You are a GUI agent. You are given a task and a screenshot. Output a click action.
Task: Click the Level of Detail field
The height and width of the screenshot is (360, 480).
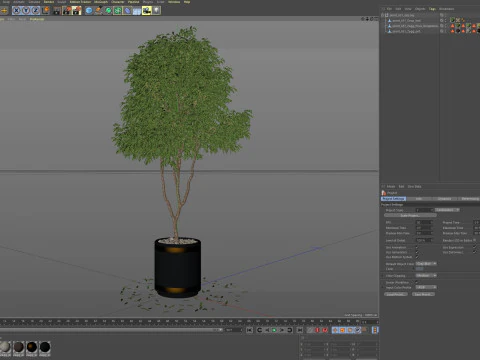(424, 240)
